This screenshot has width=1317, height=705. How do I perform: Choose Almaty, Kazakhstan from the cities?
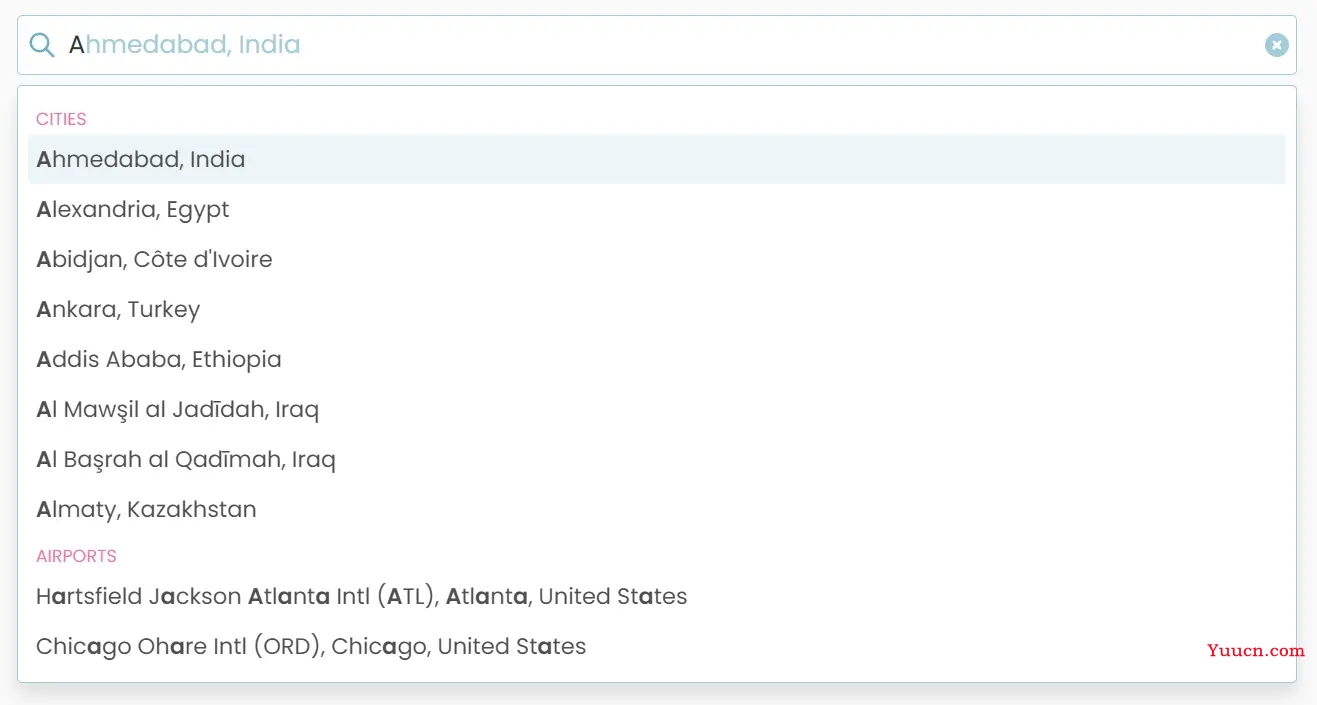pyautogui.click(x=657, y=509)
